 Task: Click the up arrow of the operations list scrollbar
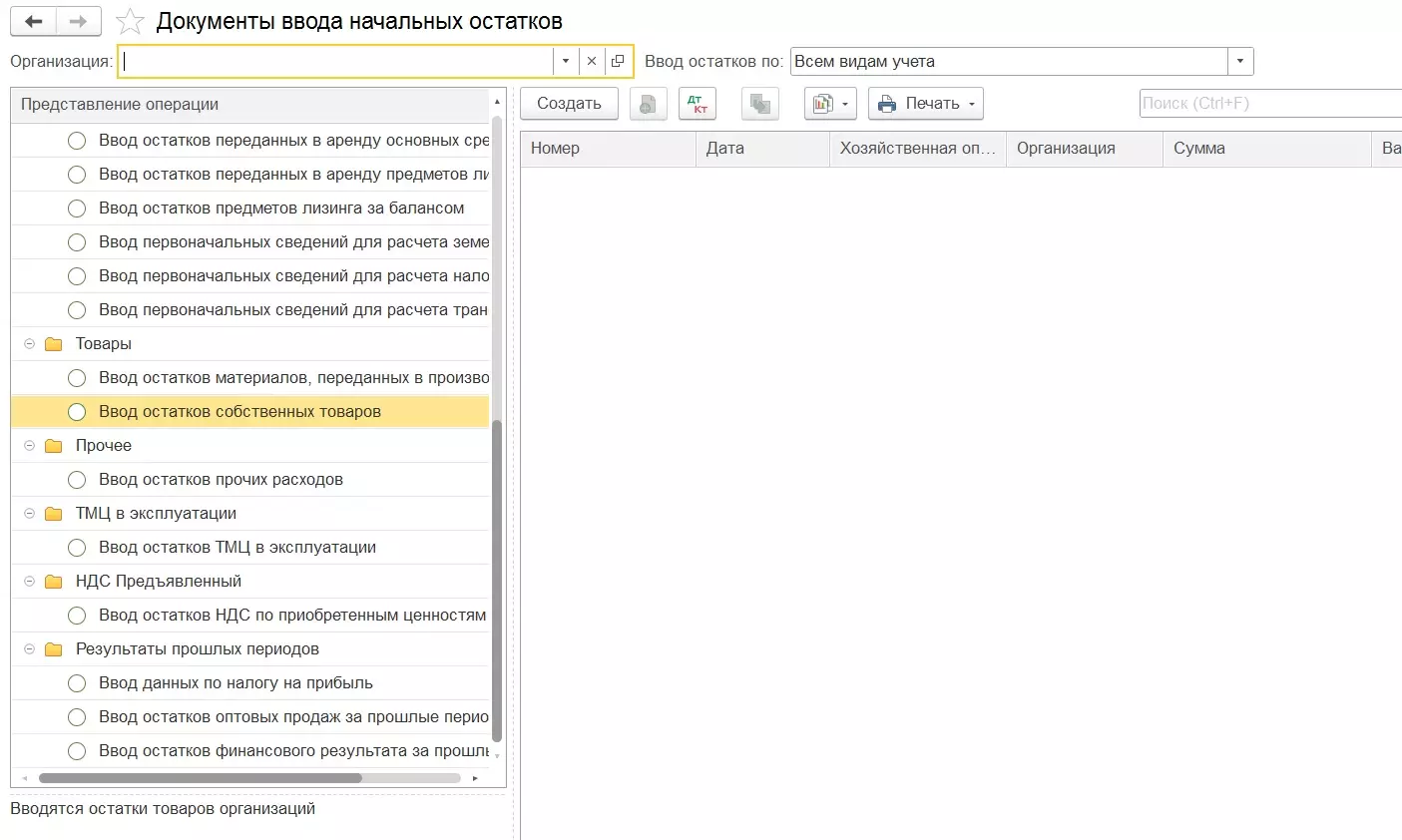point(497,103)
